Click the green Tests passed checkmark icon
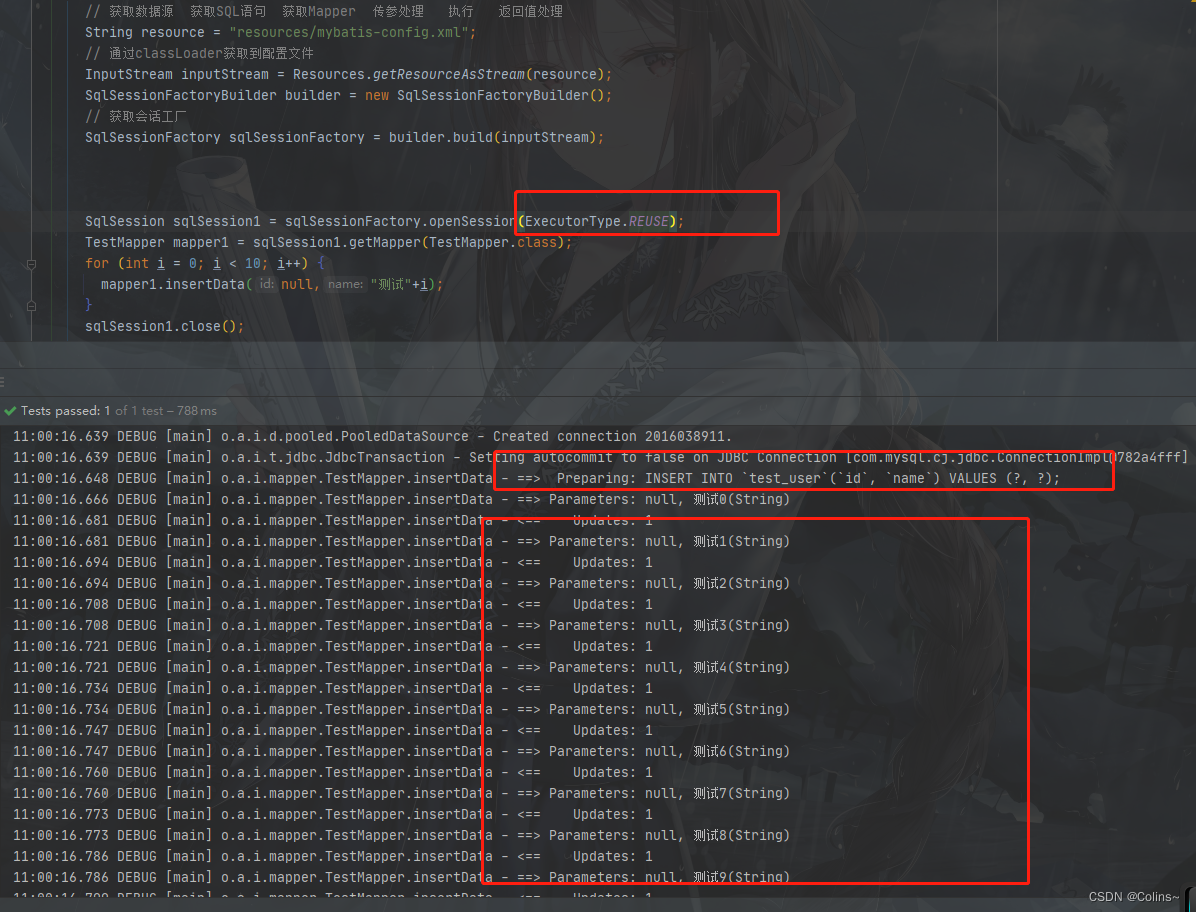The width and height of the screenshot is (1196, 912). pos(10,411)
